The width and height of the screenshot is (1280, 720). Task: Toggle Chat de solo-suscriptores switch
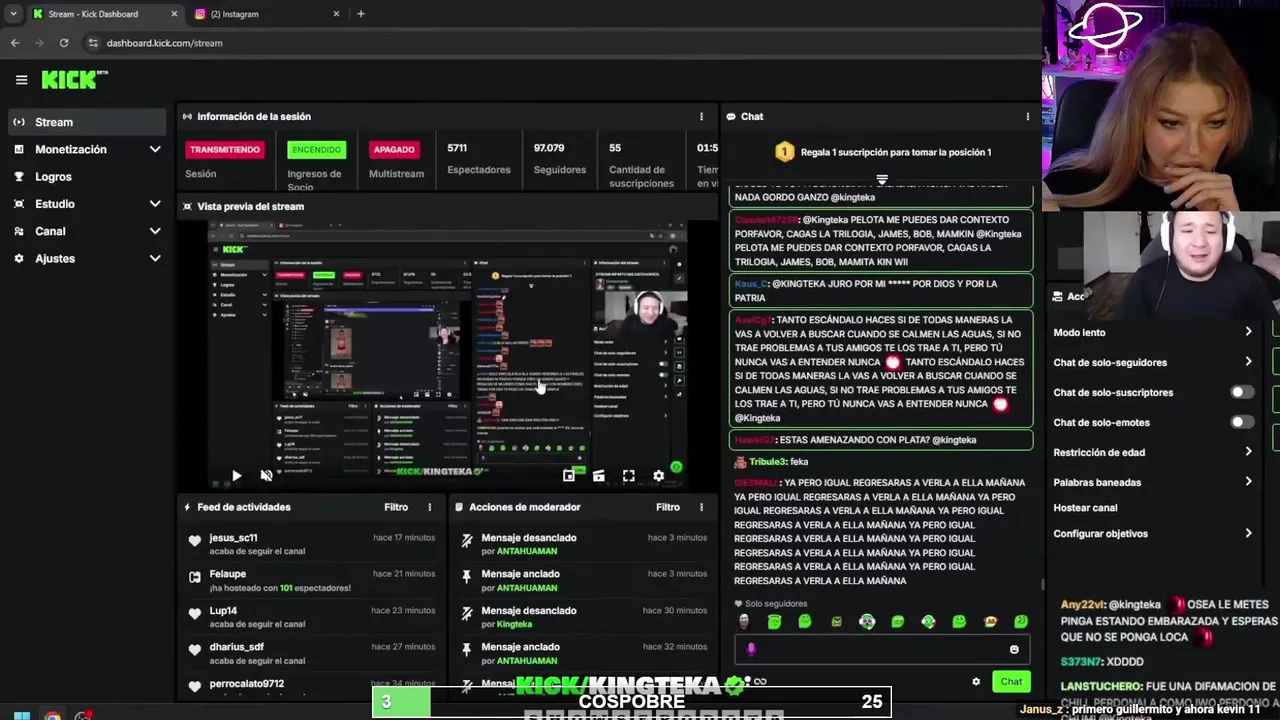point(1241,392)
